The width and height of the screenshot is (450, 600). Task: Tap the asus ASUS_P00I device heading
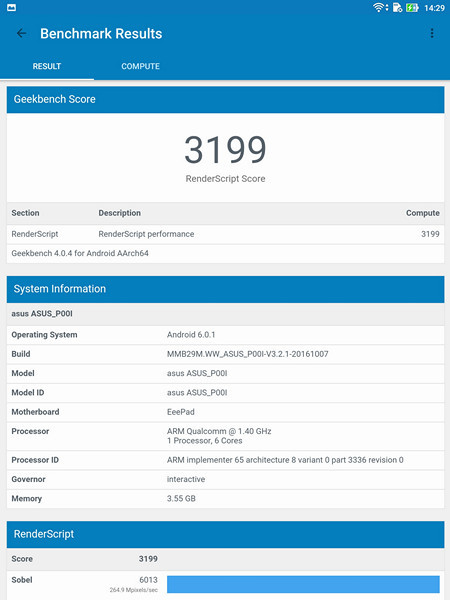42,314
